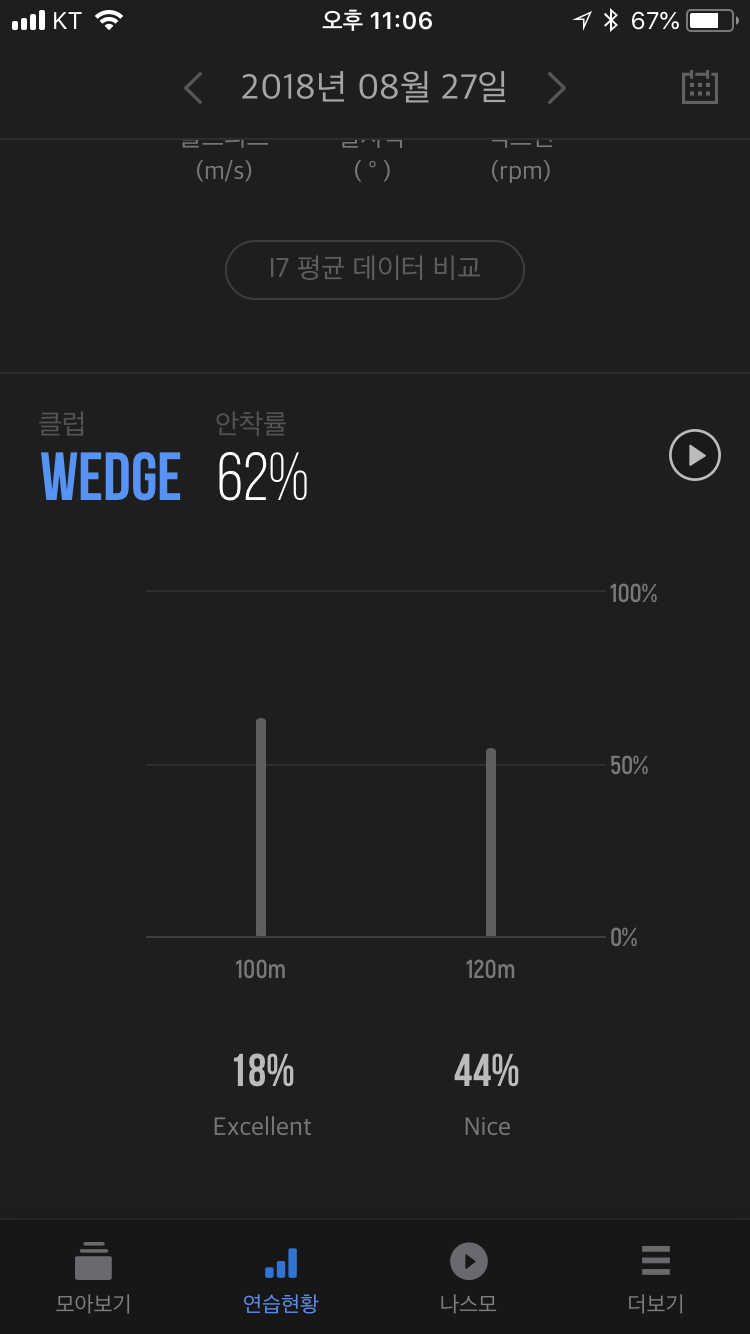Open the 모아보기 tab

point(93,1277)
